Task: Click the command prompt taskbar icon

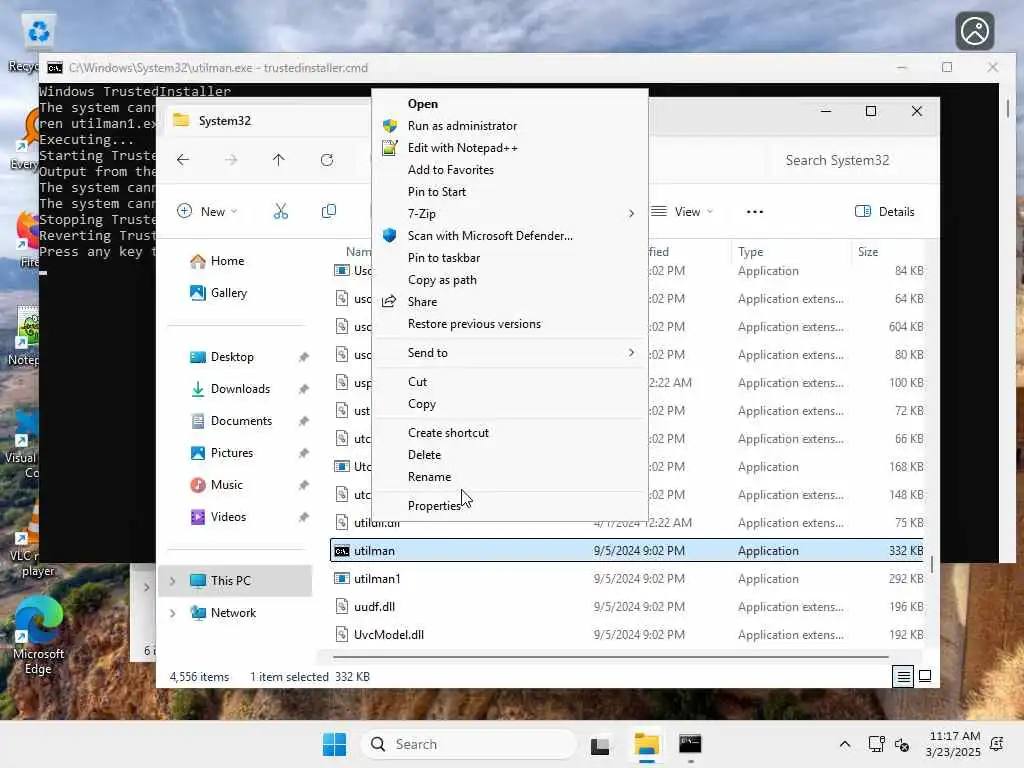Action: coord(690,744)
